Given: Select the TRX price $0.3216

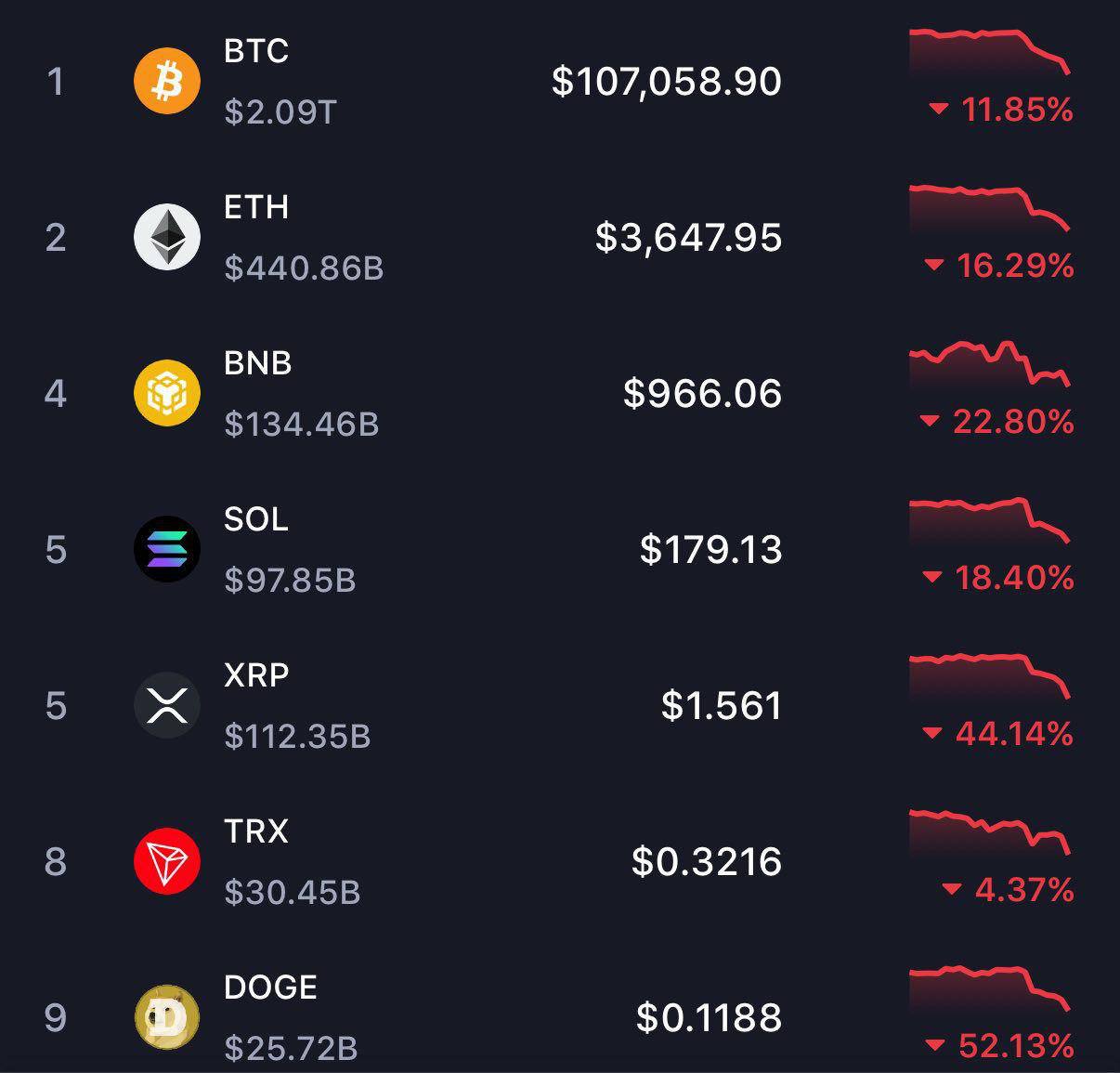Looking at the screenshot, I should click(706, 862).
